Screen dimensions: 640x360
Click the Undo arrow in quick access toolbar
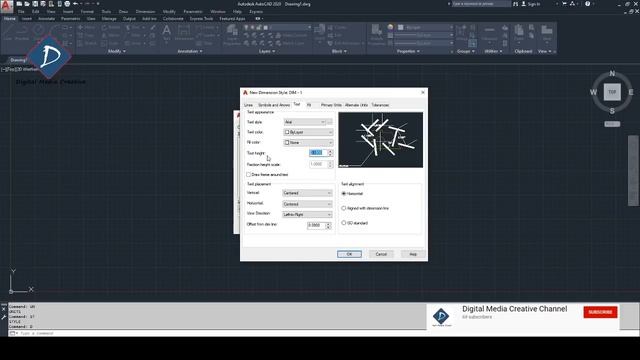[75, 4]
